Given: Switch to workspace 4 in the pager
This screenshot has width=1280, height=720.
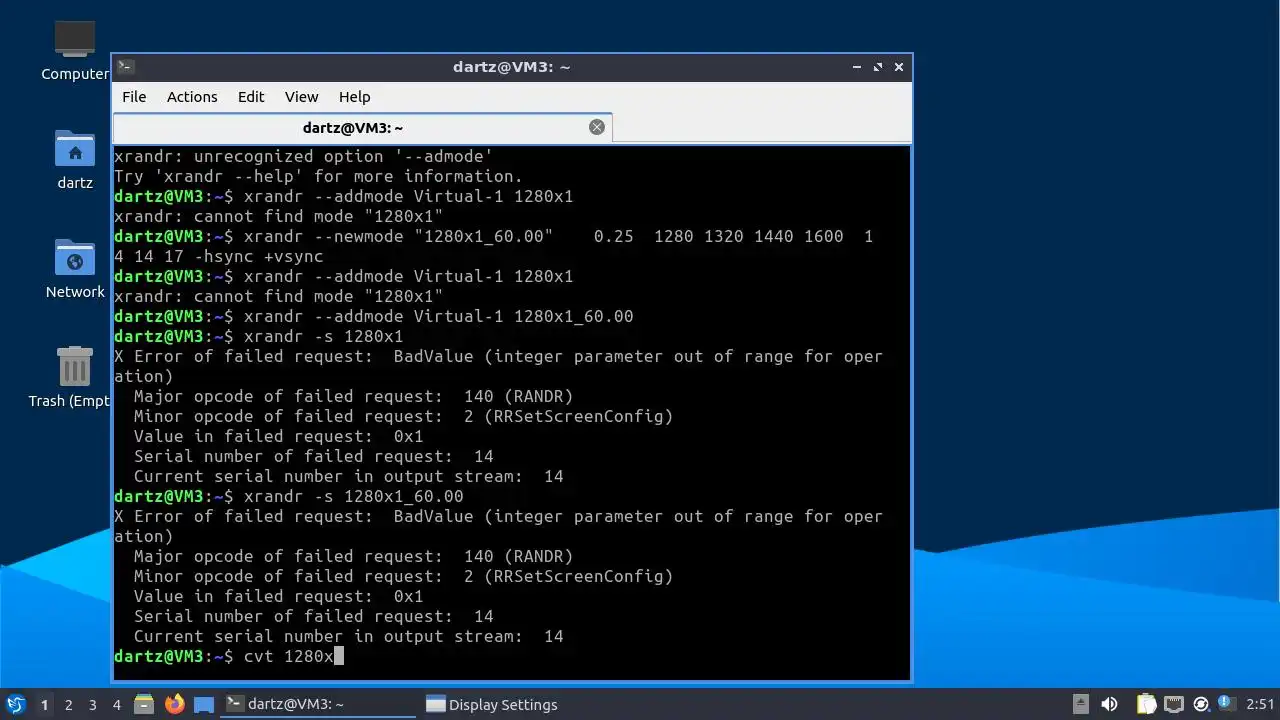Looking at the screenshot, I should (116, 704).
